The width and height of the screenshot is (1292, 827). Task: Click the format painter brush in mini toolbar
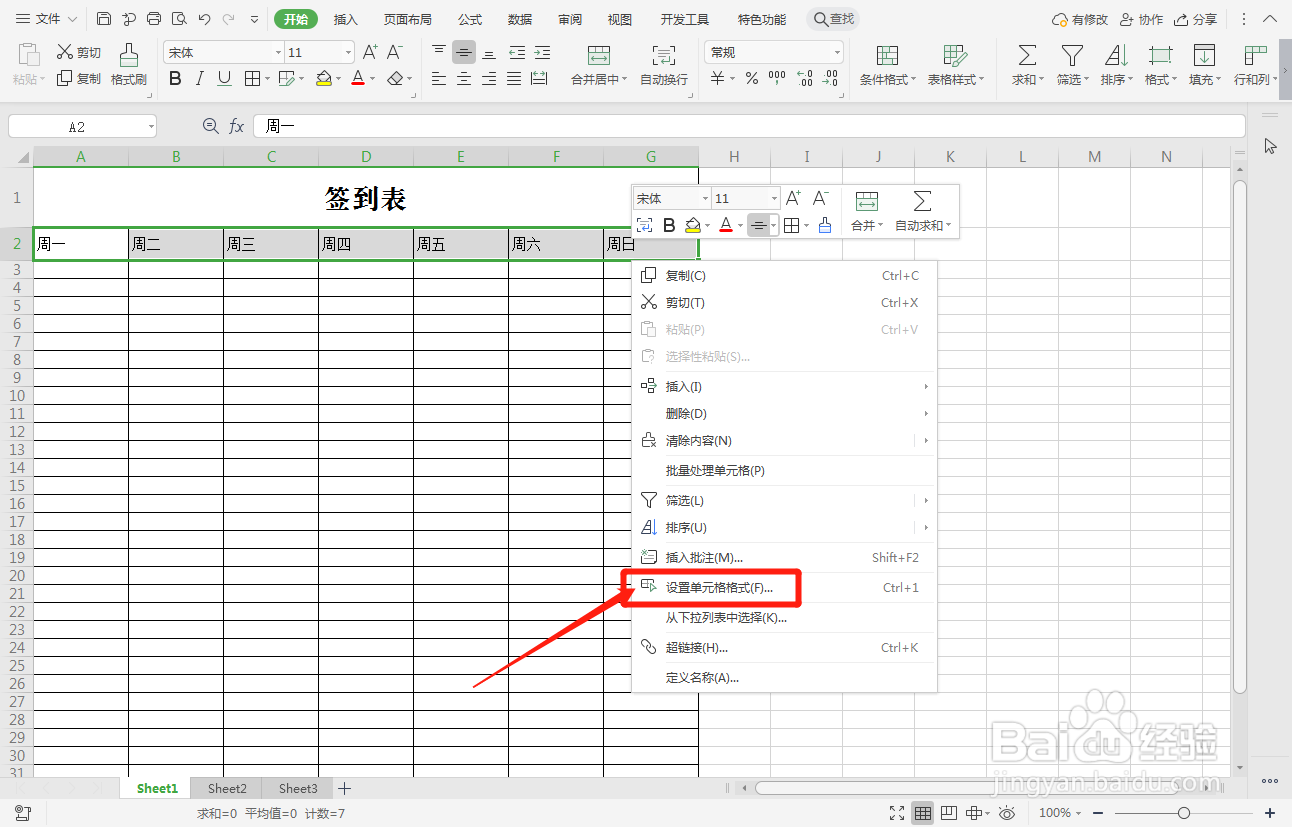click(x=825, y=226)
